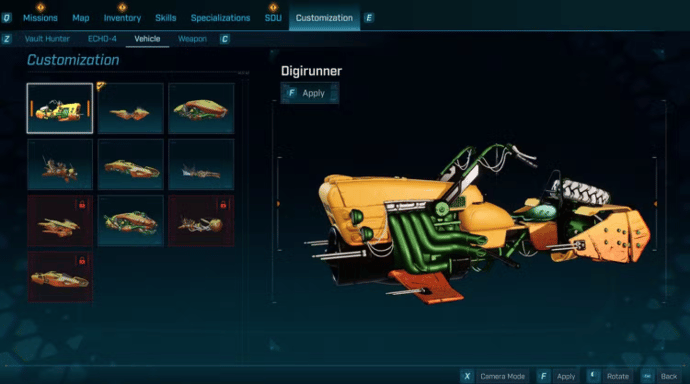The width and height of the screenshot is (690, 384).
Task: Click the Z previous sub-tab key icon
Action: pos(7,39)
